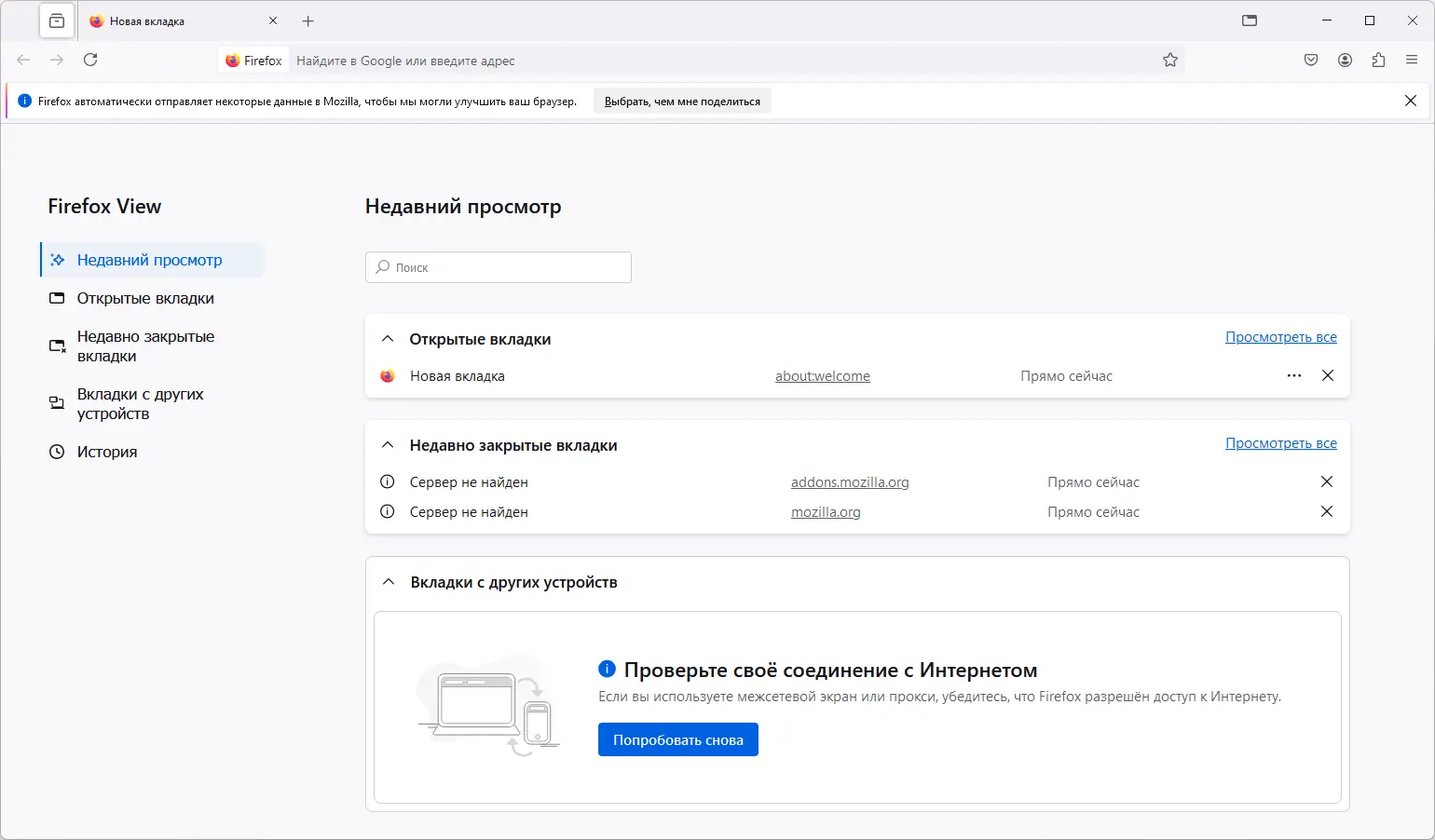Collapse the Открытые вкладки section
1435x840 pixels.
point(389,339)
